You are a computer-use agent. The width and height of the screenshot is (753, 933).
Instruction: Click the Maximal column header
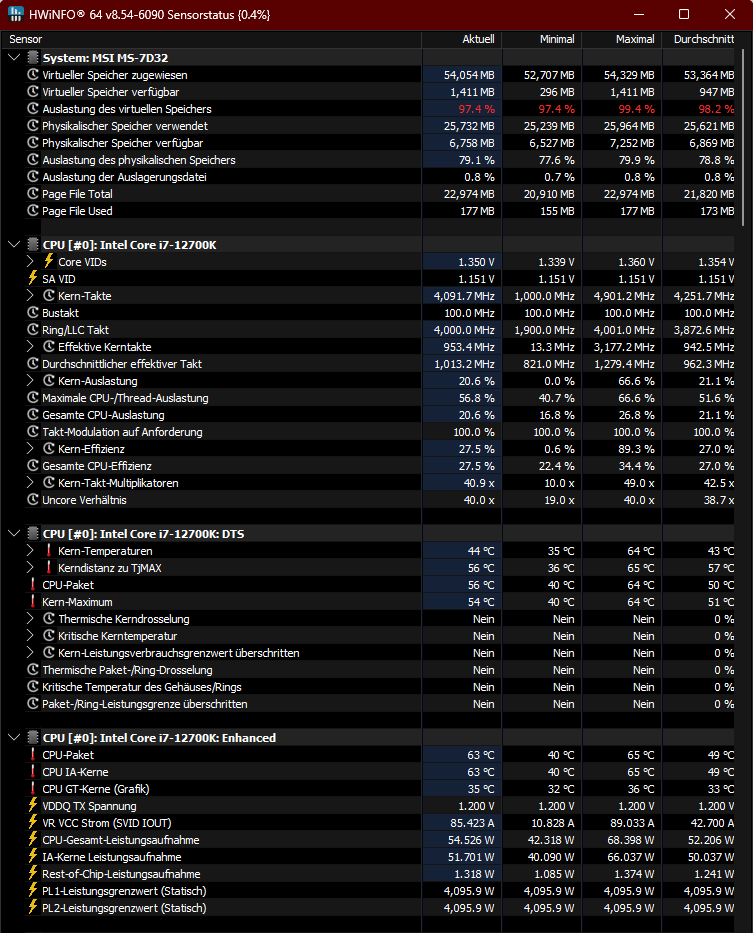point(622,39)
